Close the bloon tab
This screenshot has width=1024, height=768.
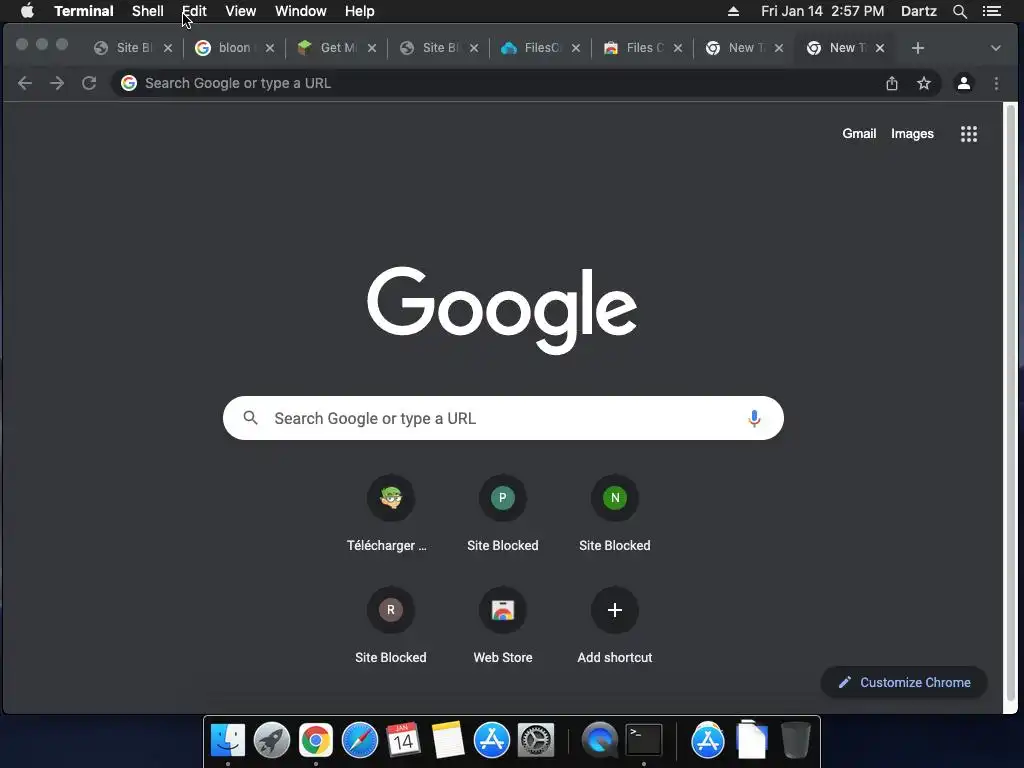(270, 48)
